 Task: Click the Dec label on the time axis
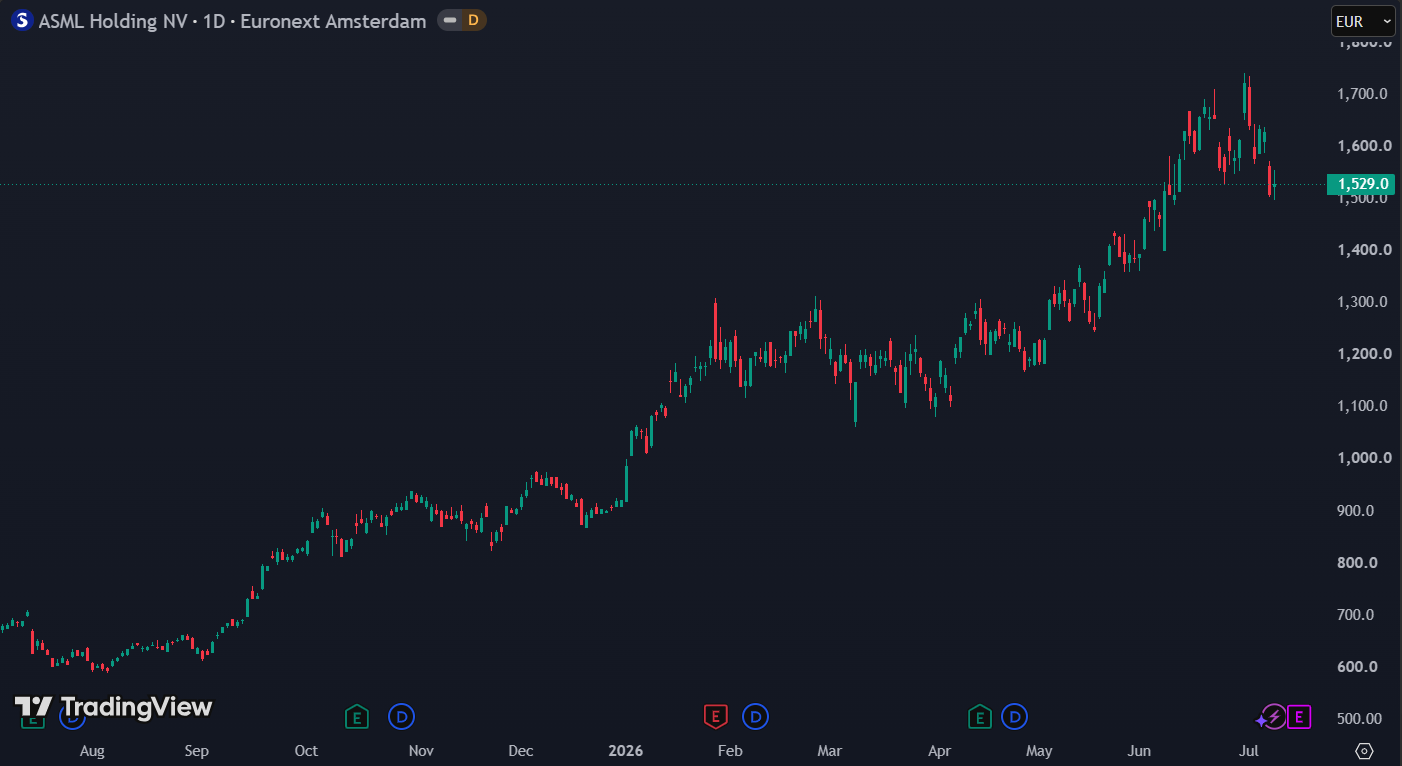(521, 751)
